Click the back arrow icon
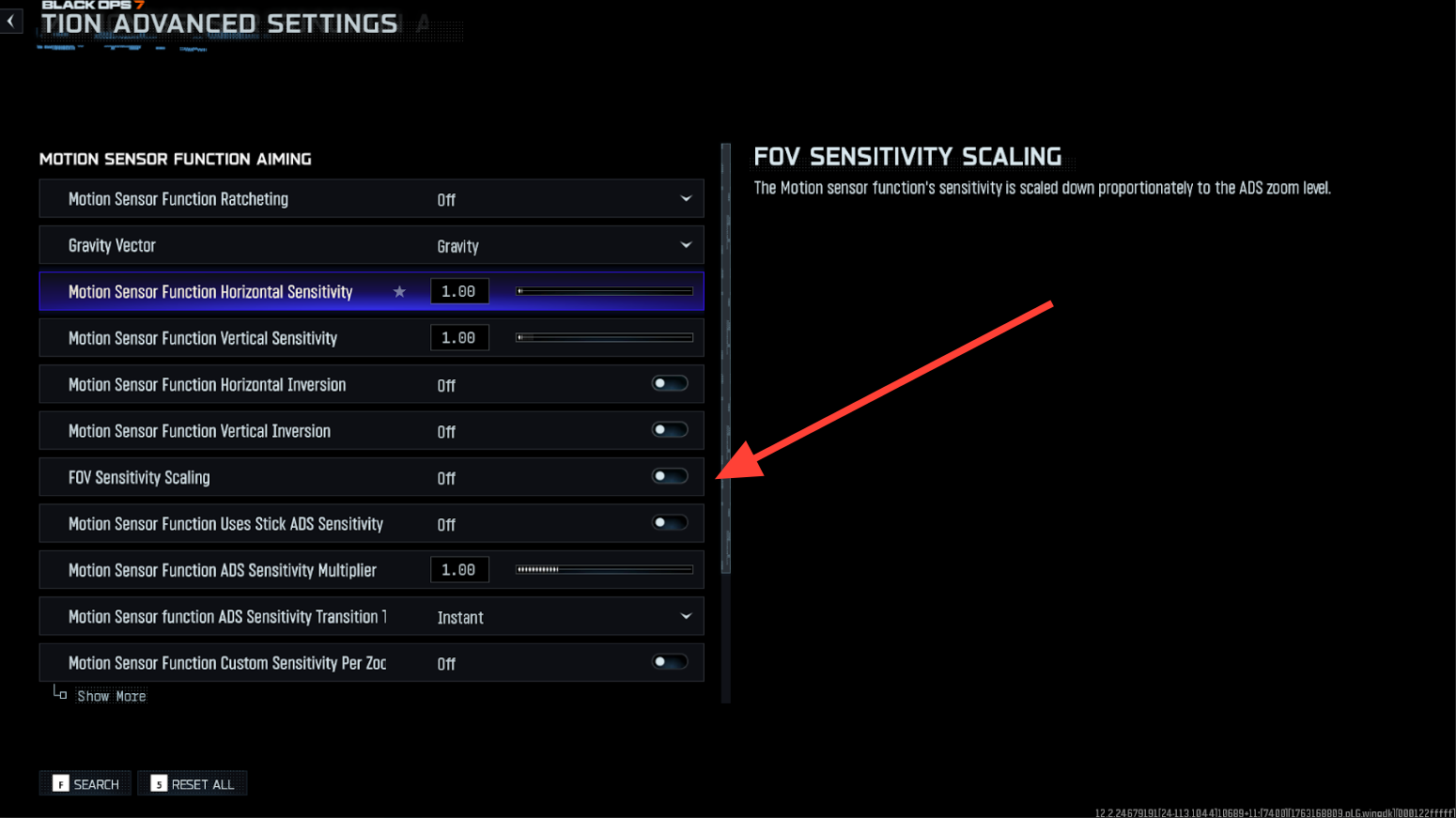Image resolution: width=1456 pixels, height=818 pixels. point(11,21)
